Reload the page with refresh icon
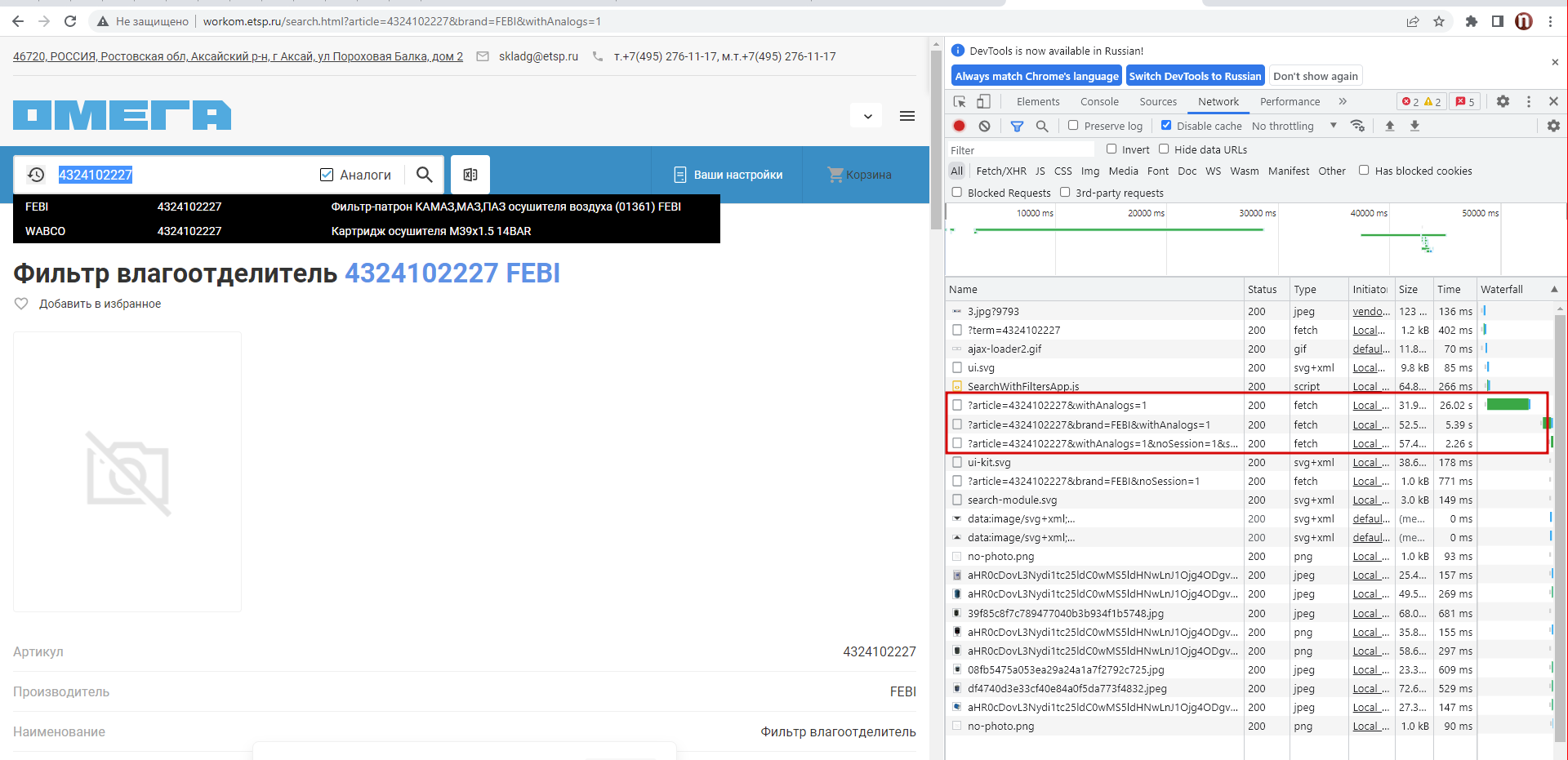This screenshot has height=760, width=1568. 70,21
